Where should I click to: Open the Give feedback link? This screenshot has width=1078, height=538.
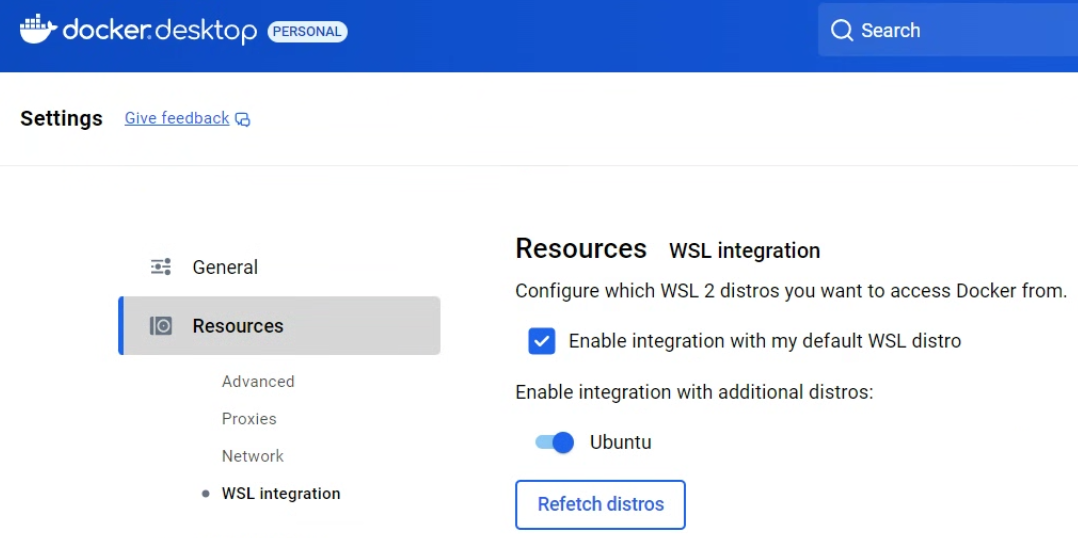[x=177, y=118]
